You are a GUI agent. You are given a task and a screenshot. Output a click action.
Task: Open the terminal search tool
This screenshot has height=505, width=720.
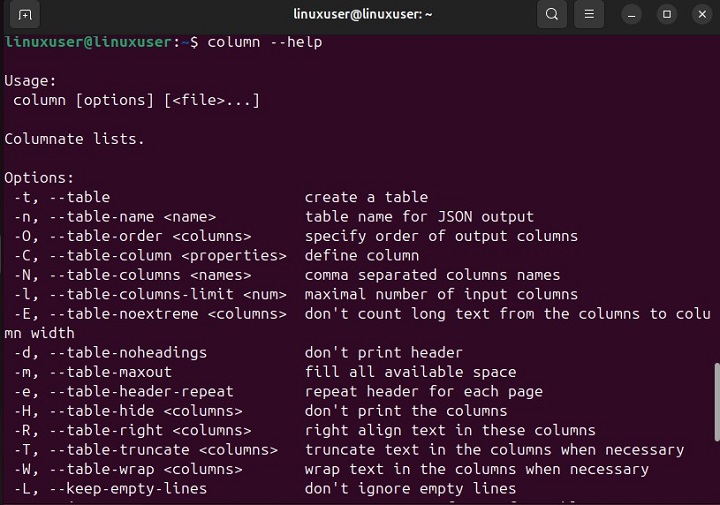(x=551, y=15)
